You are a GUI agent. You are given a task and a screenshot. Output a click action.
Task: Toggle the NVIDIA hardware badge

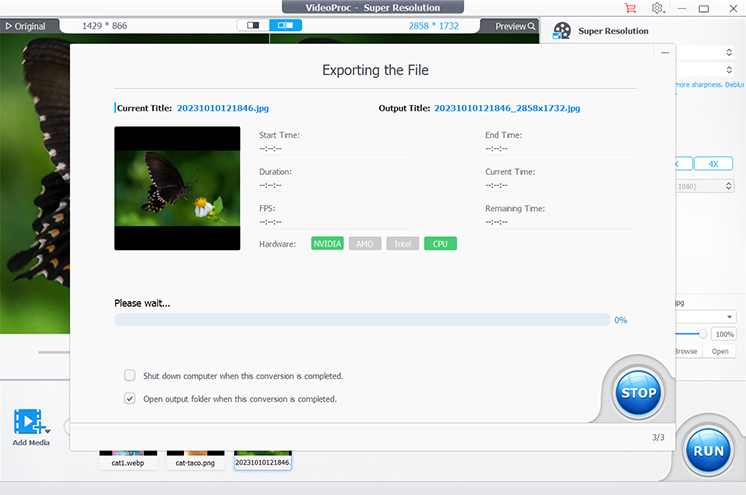pos(327,244)
